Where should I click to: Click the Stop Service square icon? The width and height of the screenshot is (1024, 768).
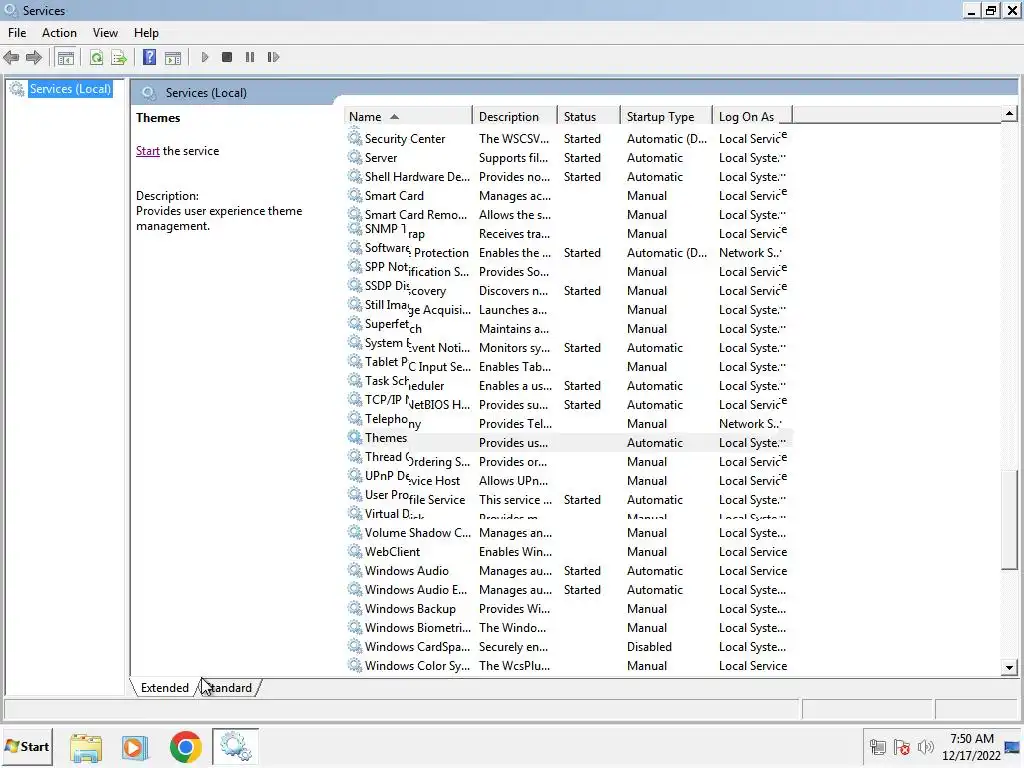(x=227, y=57)
